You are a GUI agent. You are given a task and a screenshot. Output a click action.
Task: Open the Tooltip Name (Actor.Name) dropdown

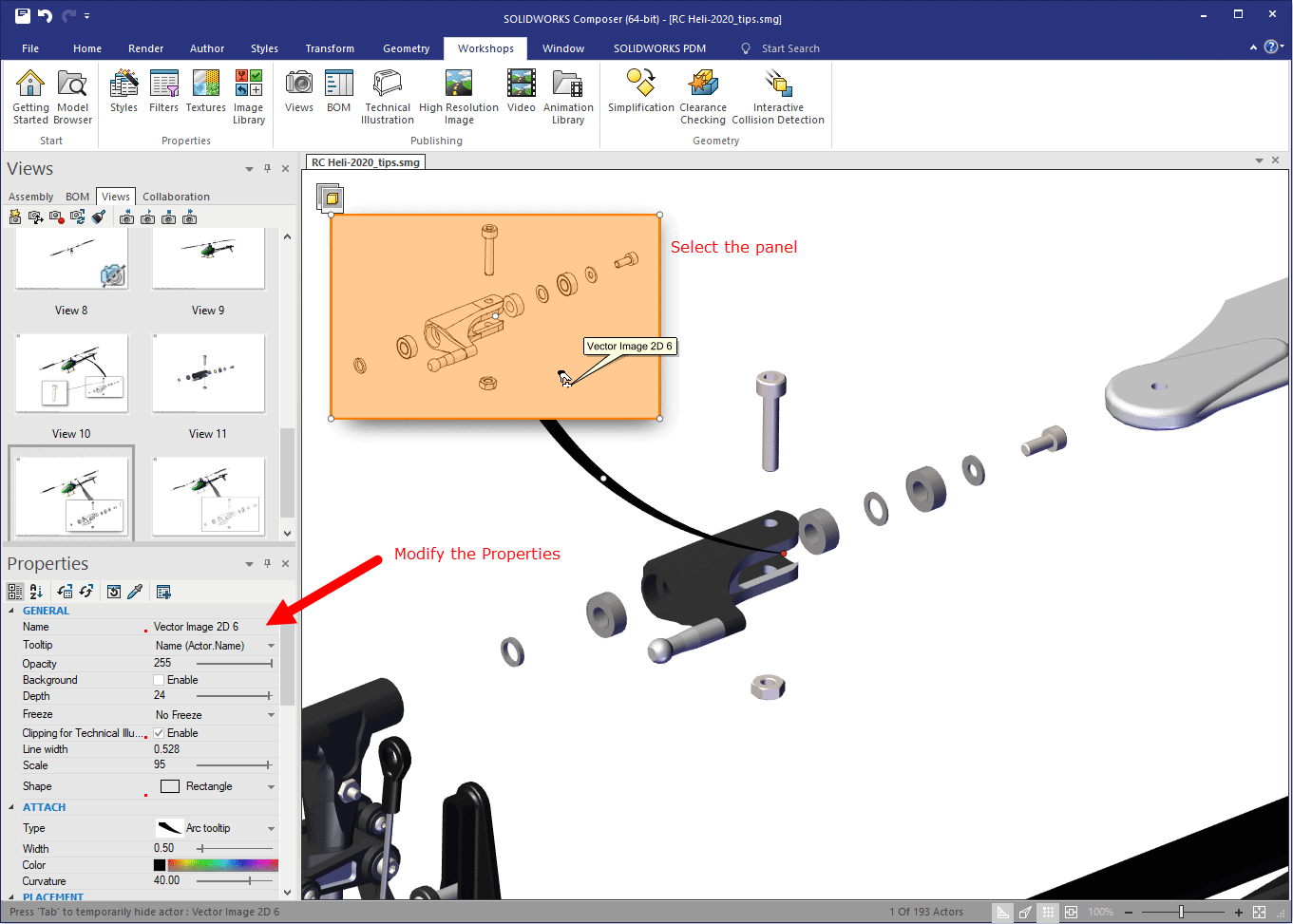(271, 646)
